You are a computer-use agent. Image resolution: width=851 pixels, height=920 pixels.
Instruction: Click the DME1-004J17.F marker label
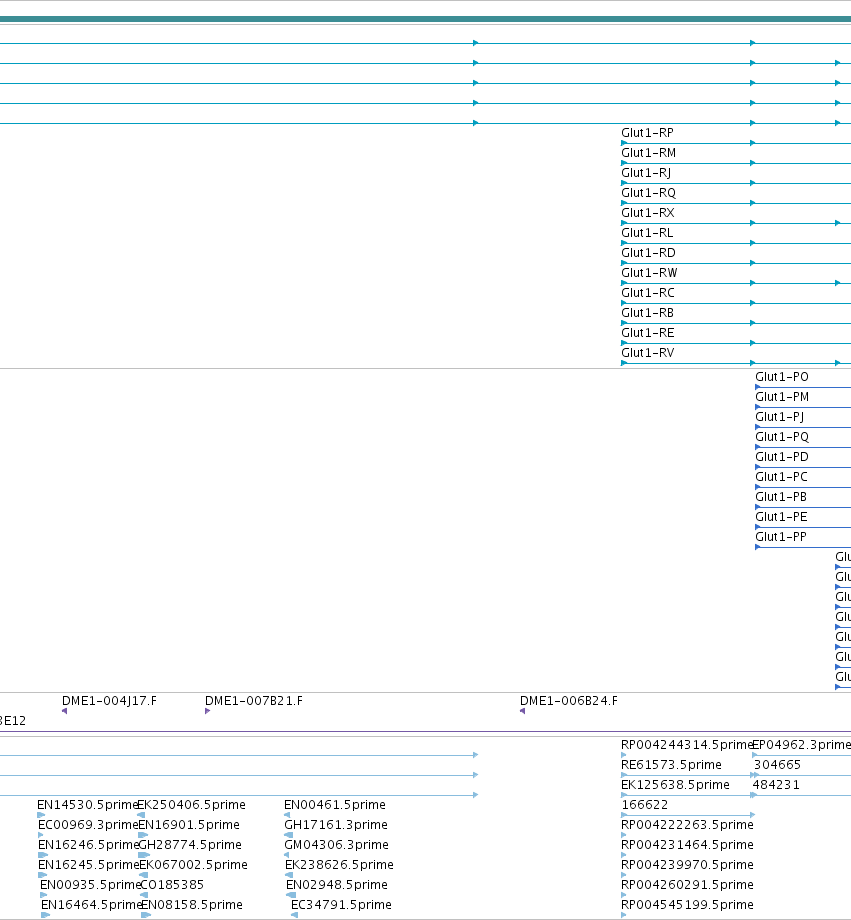109,701
